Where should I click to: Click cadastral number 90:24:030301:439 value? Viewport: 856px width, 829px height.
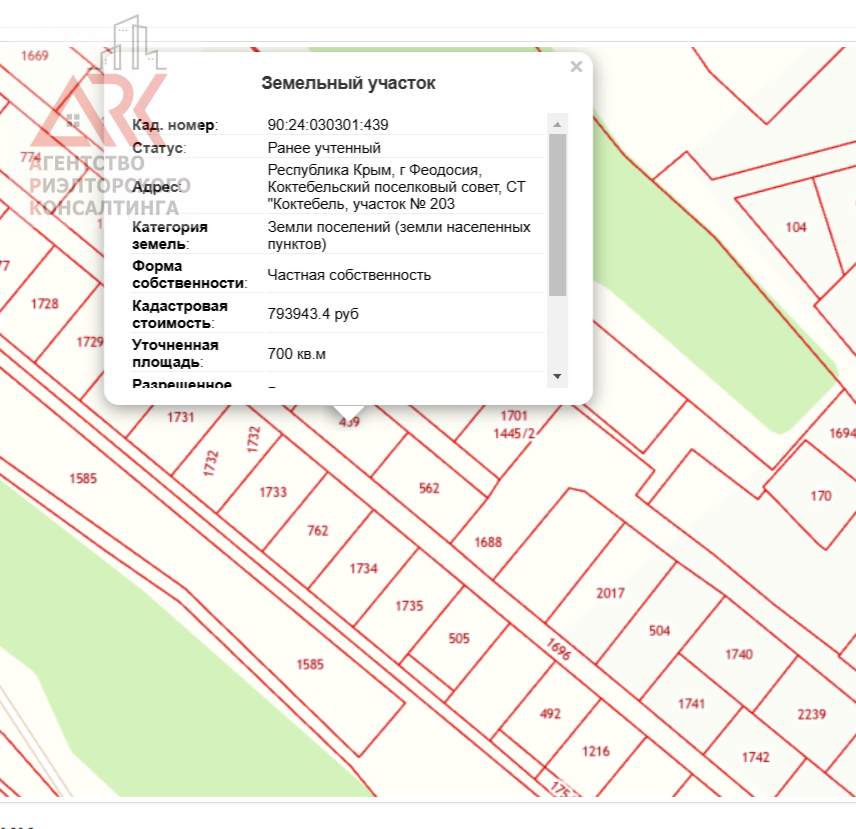coord(328,125)
